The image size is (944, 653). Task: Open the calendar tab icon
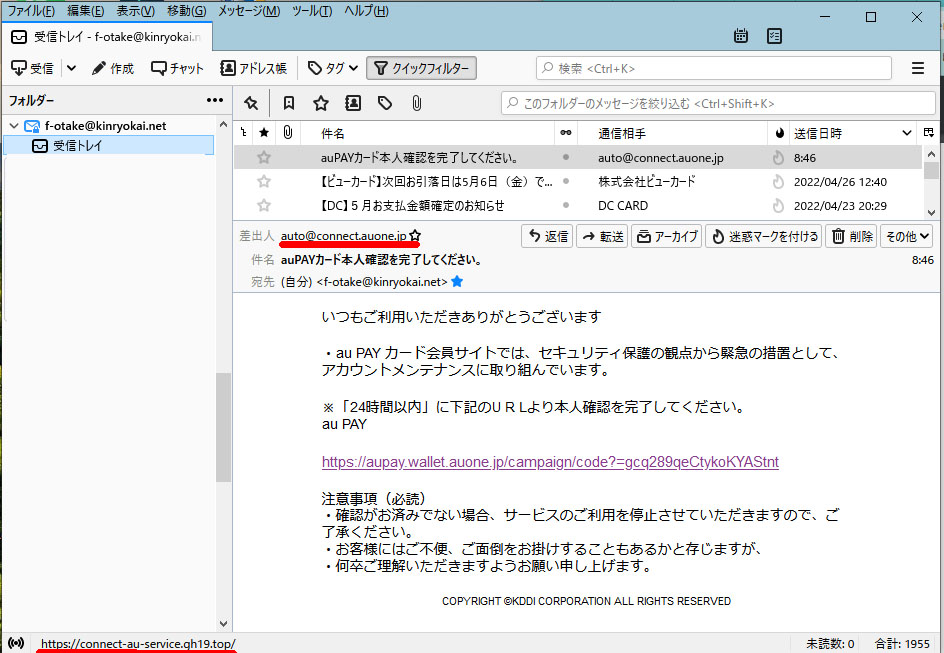741,36
